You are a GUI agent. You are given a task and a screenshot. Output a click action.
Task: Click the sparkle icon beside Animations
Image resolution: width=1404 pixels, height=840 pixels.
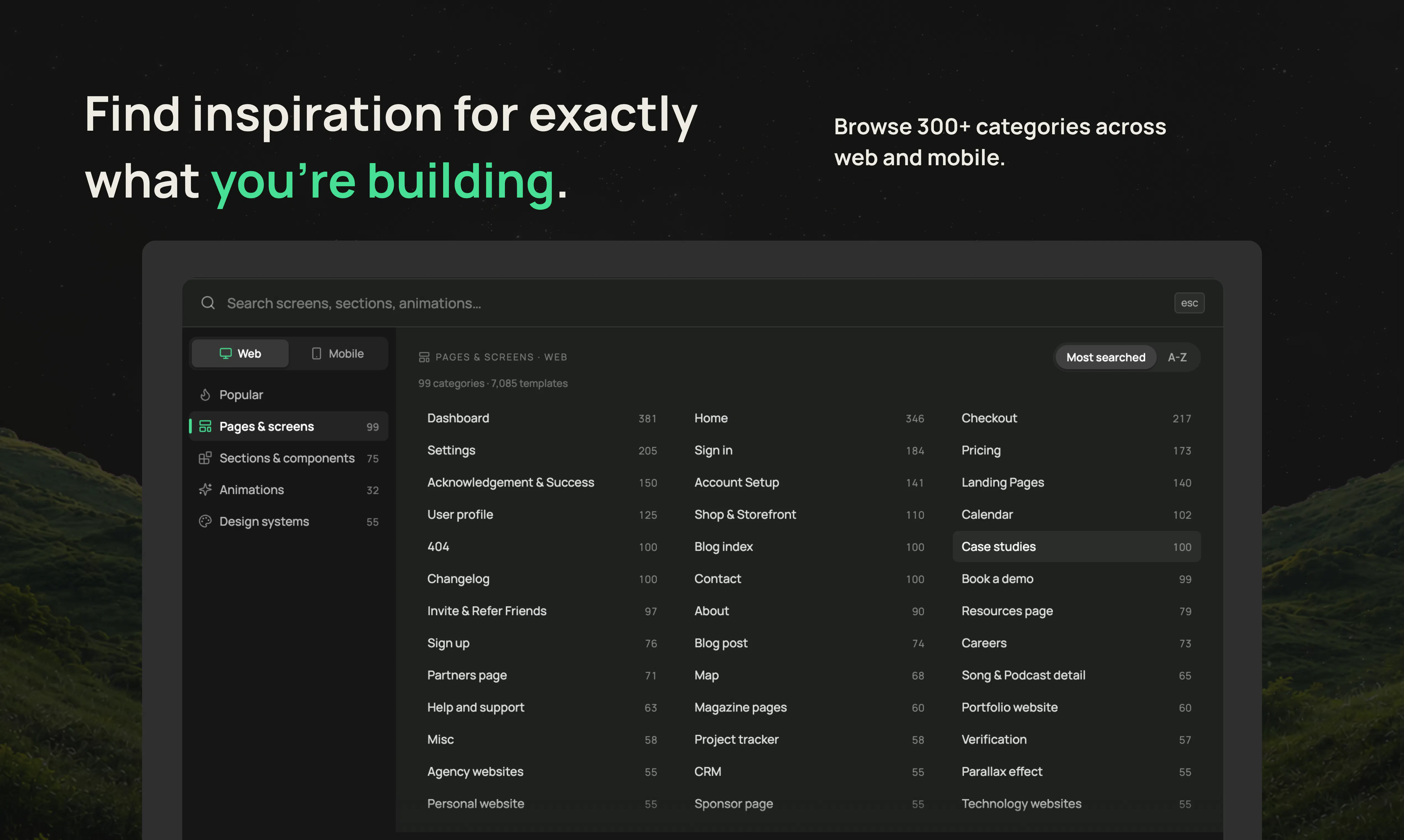tap(205, 490)
